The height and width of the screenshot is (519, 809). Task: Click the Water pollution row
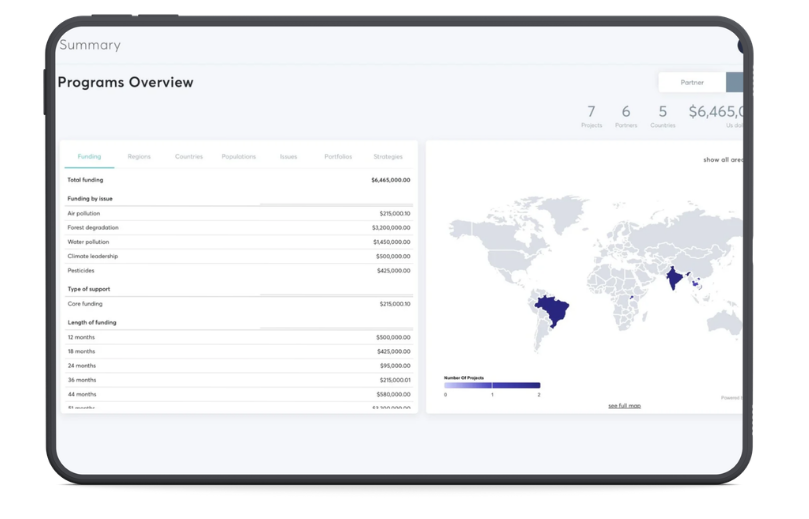239,242
